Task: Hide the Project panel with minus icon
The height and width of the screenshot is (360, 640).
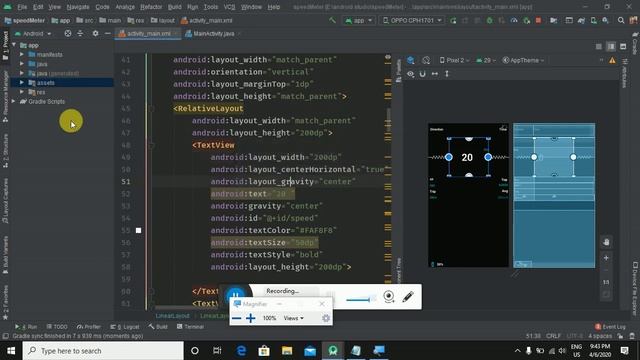Action: pos(107,33)
